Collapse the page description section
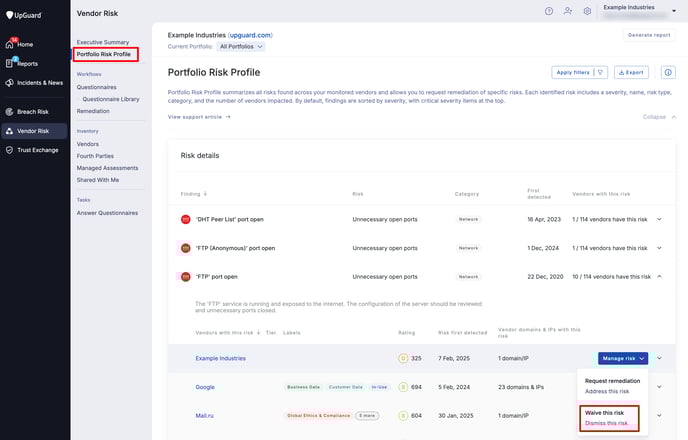The width and height of the screenshot is (688, 440). pyautogui.click(x=659, y=117)
